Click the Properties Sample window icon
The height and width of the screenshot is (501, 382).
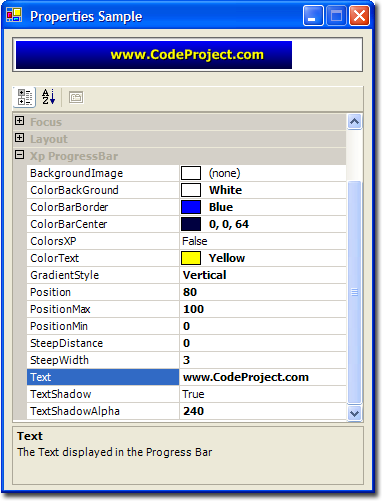(14, 15)
